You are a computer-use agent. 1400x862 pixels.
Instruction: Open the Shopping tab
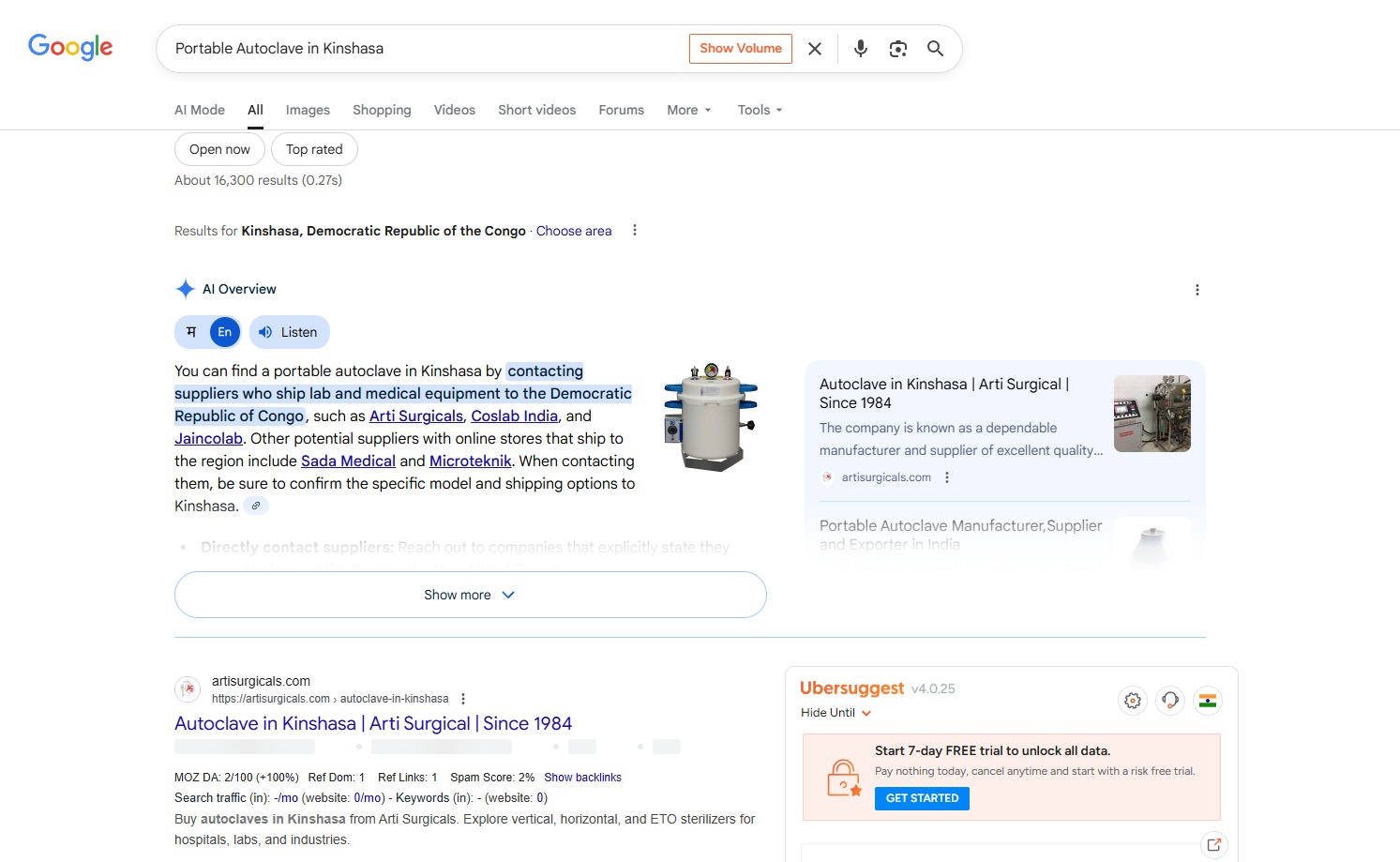tap(382, 110)
